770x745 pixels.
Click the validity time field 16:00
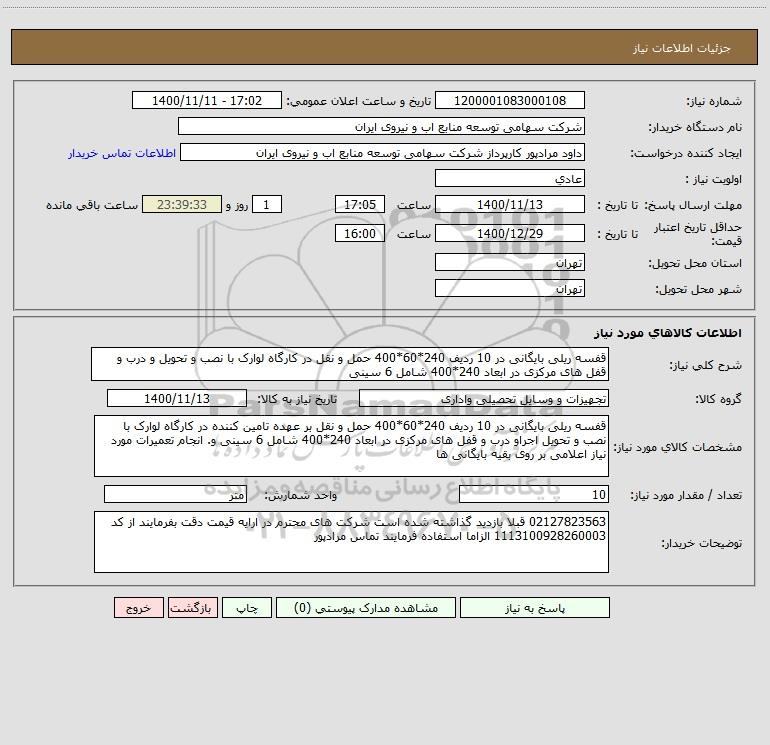coord(359,233)
